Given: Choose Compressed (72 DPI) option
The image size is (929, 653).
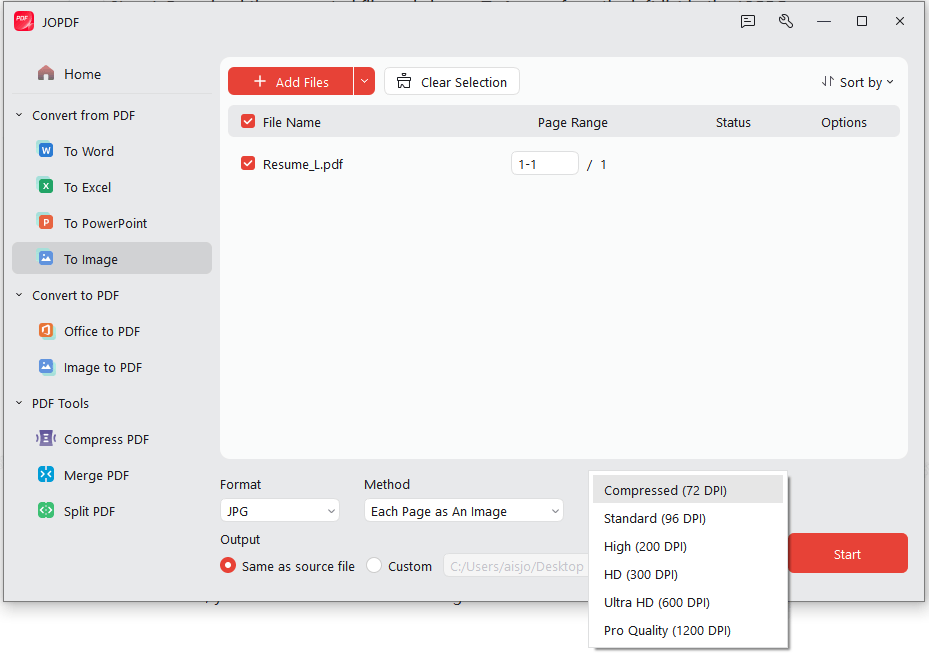Looking at the screenshot, I should pyautogui.click(x=688, y=490).
